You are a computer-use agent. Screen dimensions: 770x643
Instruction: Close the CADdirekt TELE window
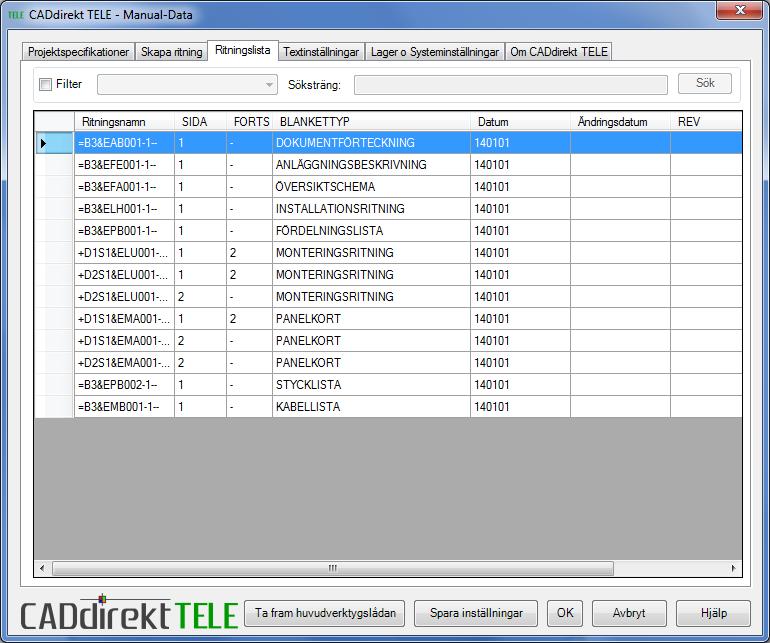pyautogui.click(x=740, y=10)
